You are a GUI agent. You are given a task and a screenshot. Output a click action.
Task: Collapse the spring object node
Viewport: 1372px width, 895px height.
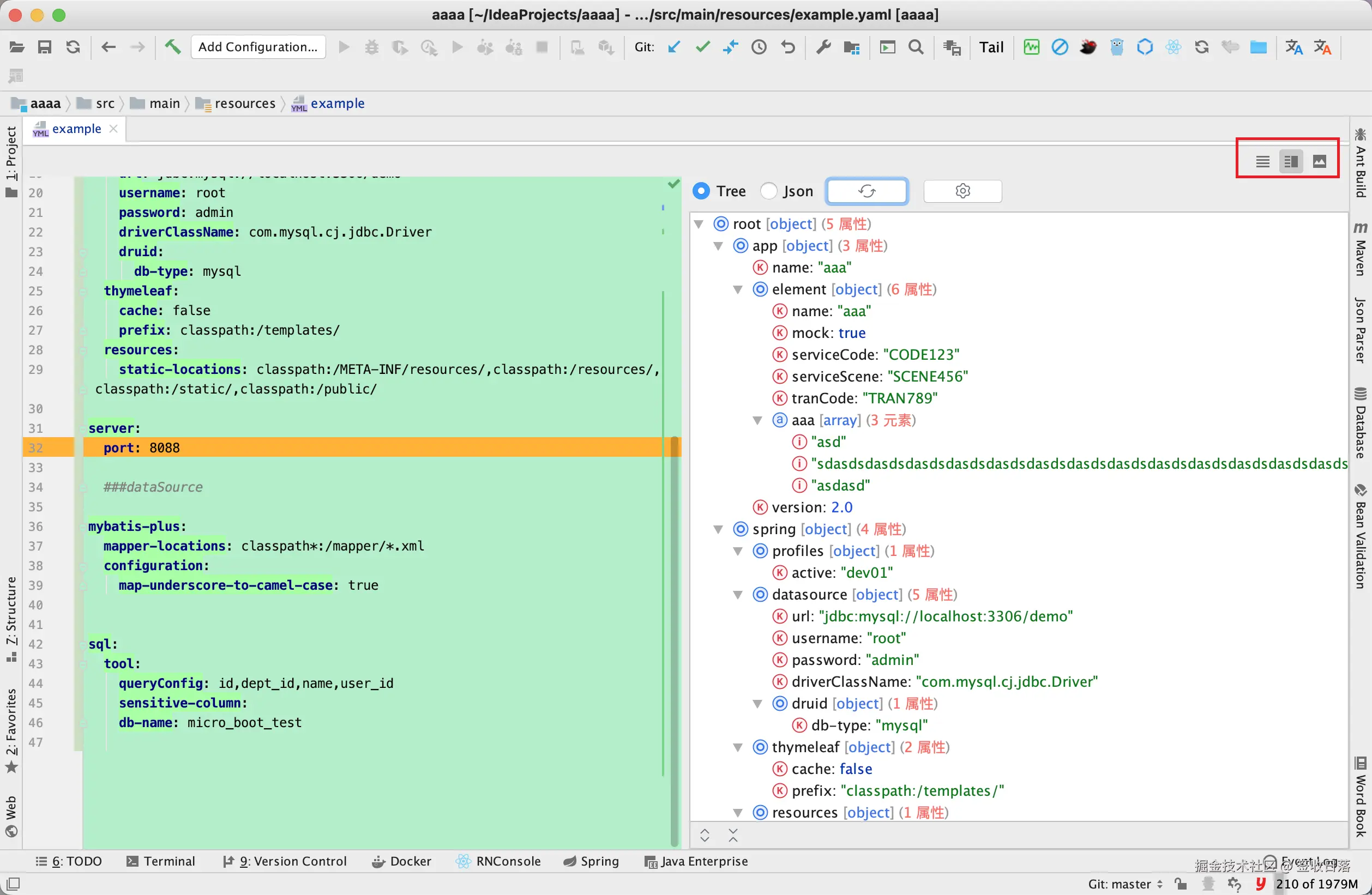click(718, 529)
